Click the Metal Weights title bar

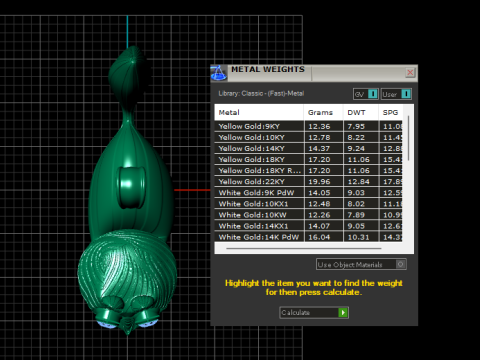click(x=314, y=73)
